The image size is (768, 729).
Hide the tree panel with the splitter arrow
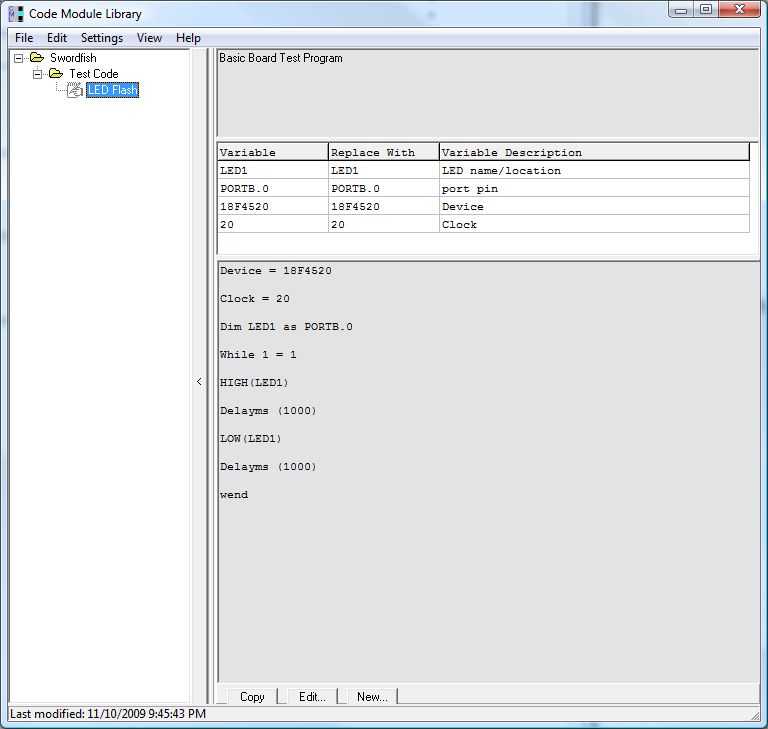click(x=199, y=381)
